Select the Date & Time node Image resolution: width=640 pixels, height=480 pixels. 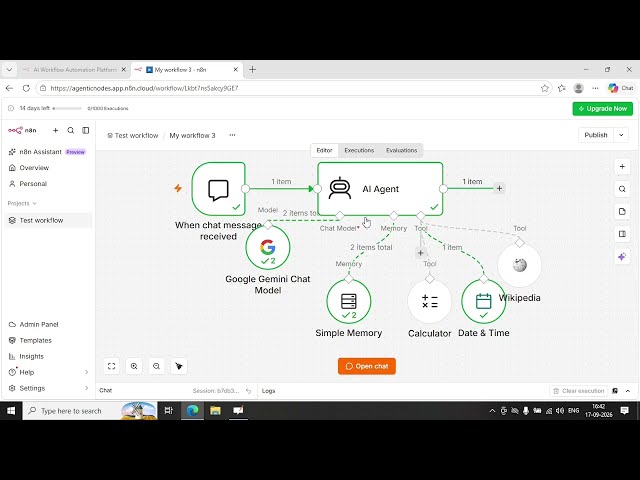pos(484,301)
